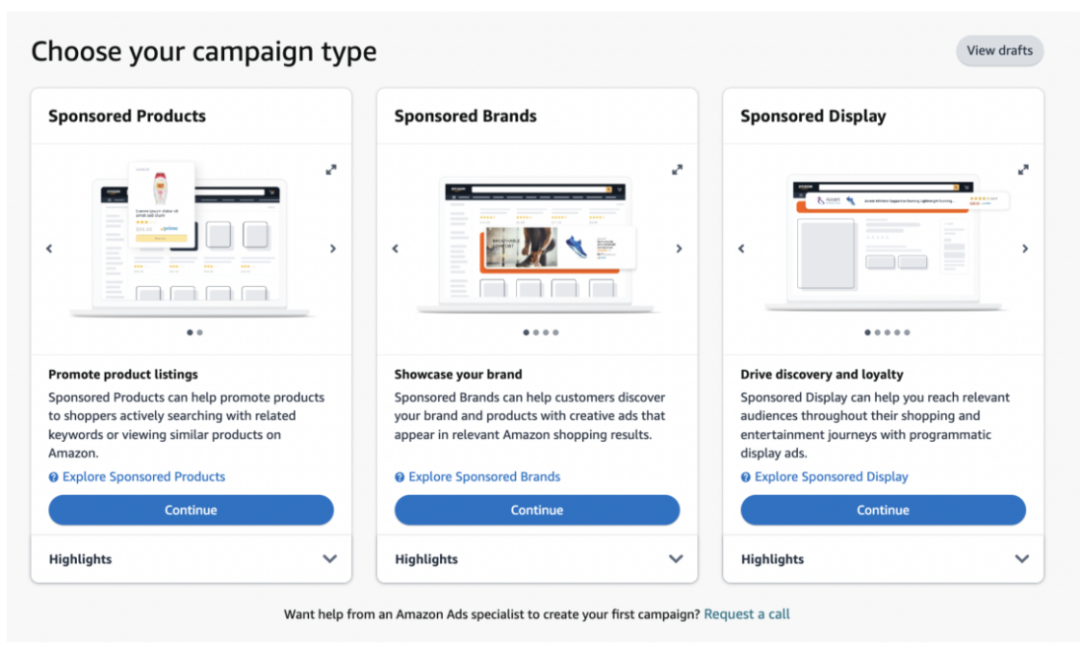The image size is (1080, 651).
Task: Show previous Sponsored Products carousel slide
Action: (49, 249)
